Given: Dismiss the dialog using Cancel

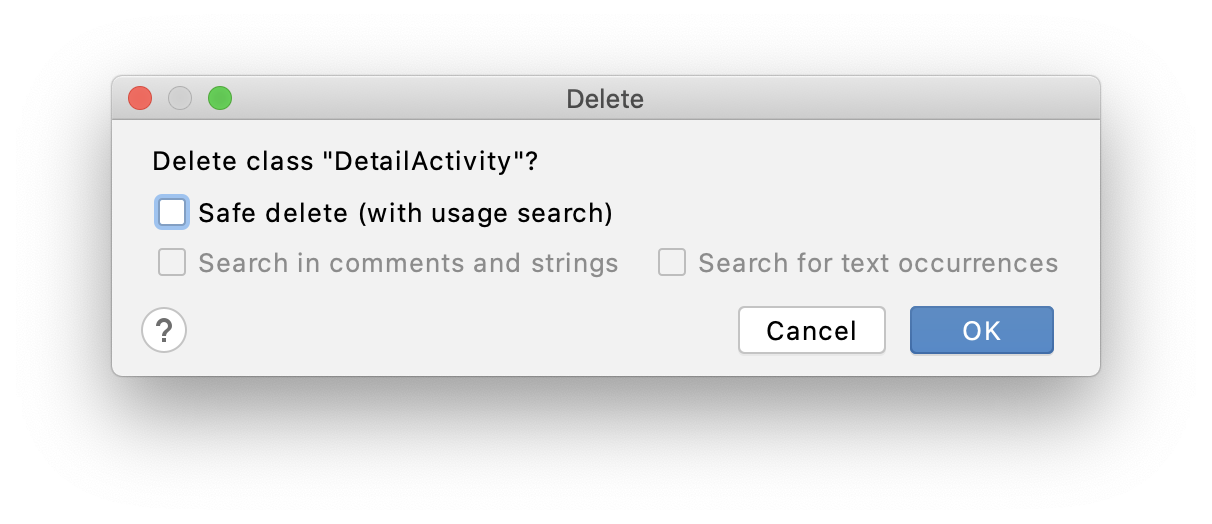Looking at the screenshot, I should [x=812, y=330].
